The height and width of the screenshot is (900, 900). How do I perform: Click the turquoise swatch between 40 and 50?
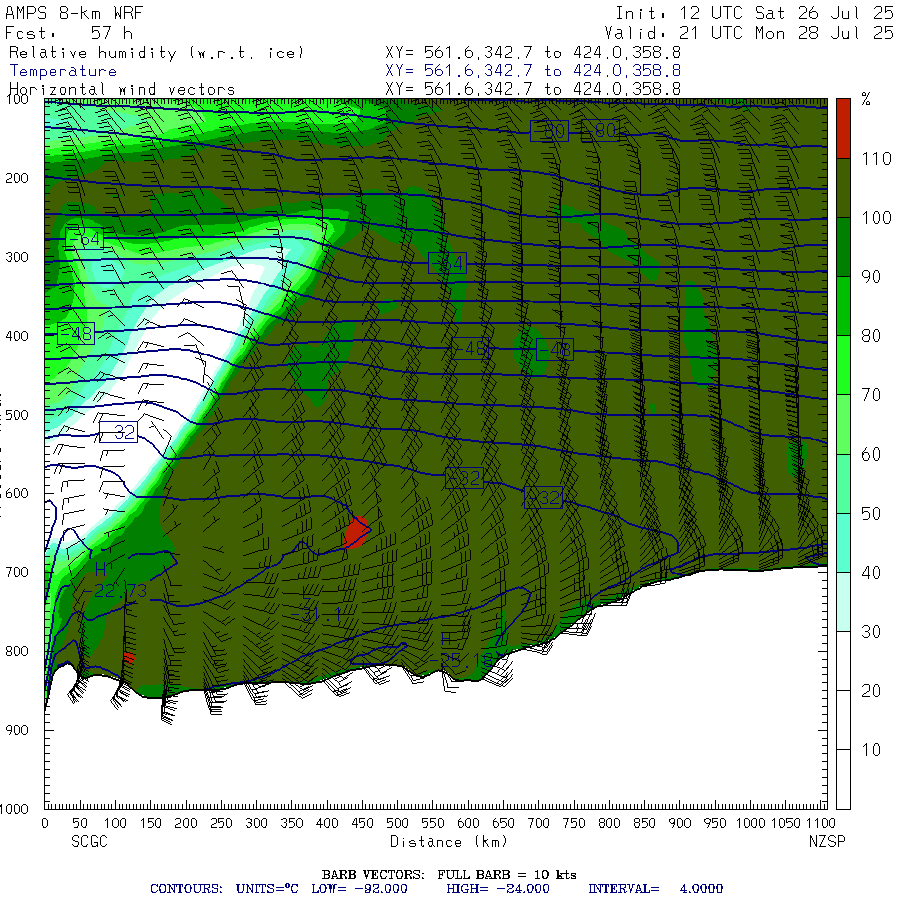tap(843, 542)
